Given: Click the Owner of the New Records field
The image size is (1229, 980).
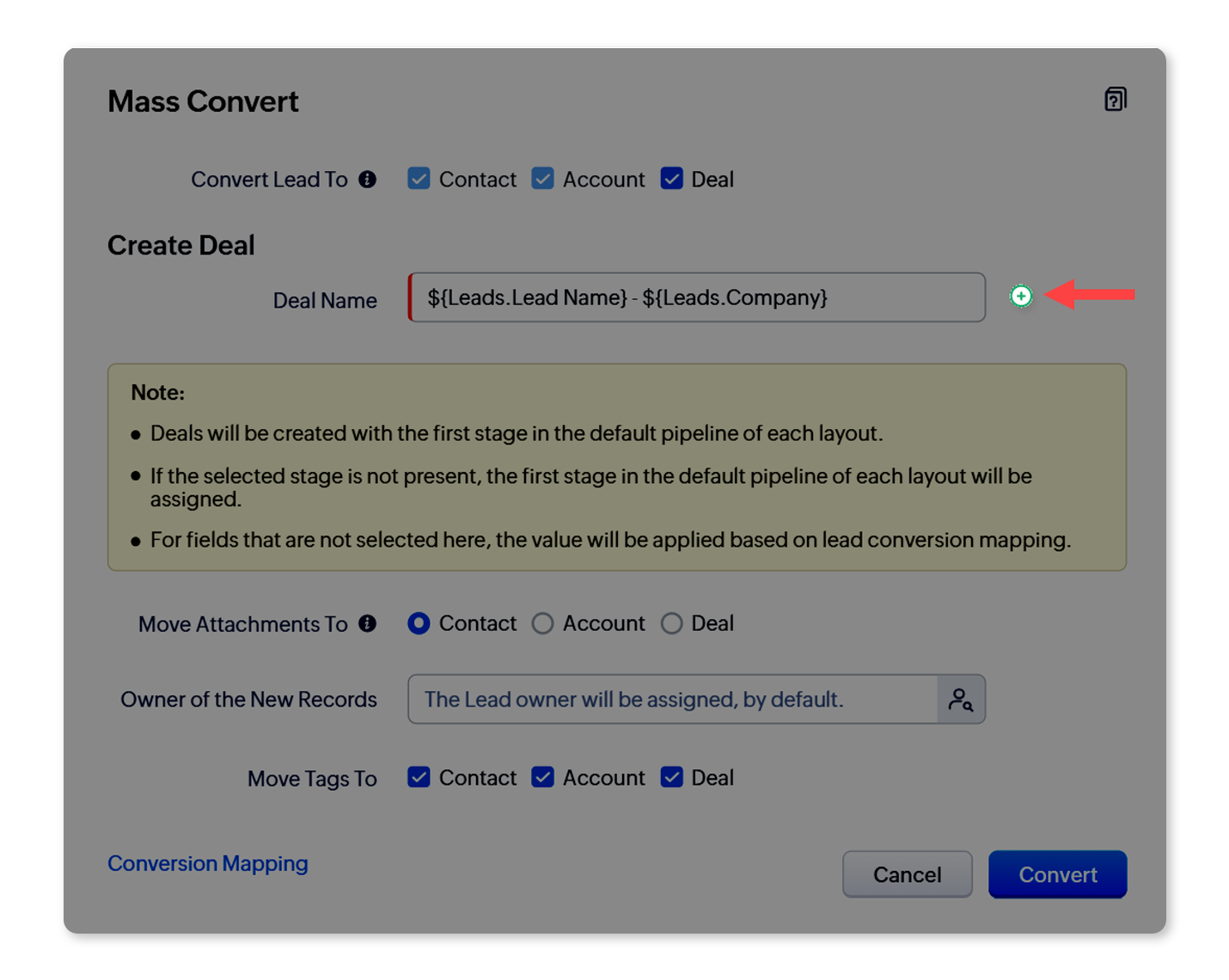Looking at the screenshot, I should (x=672, y=700).
